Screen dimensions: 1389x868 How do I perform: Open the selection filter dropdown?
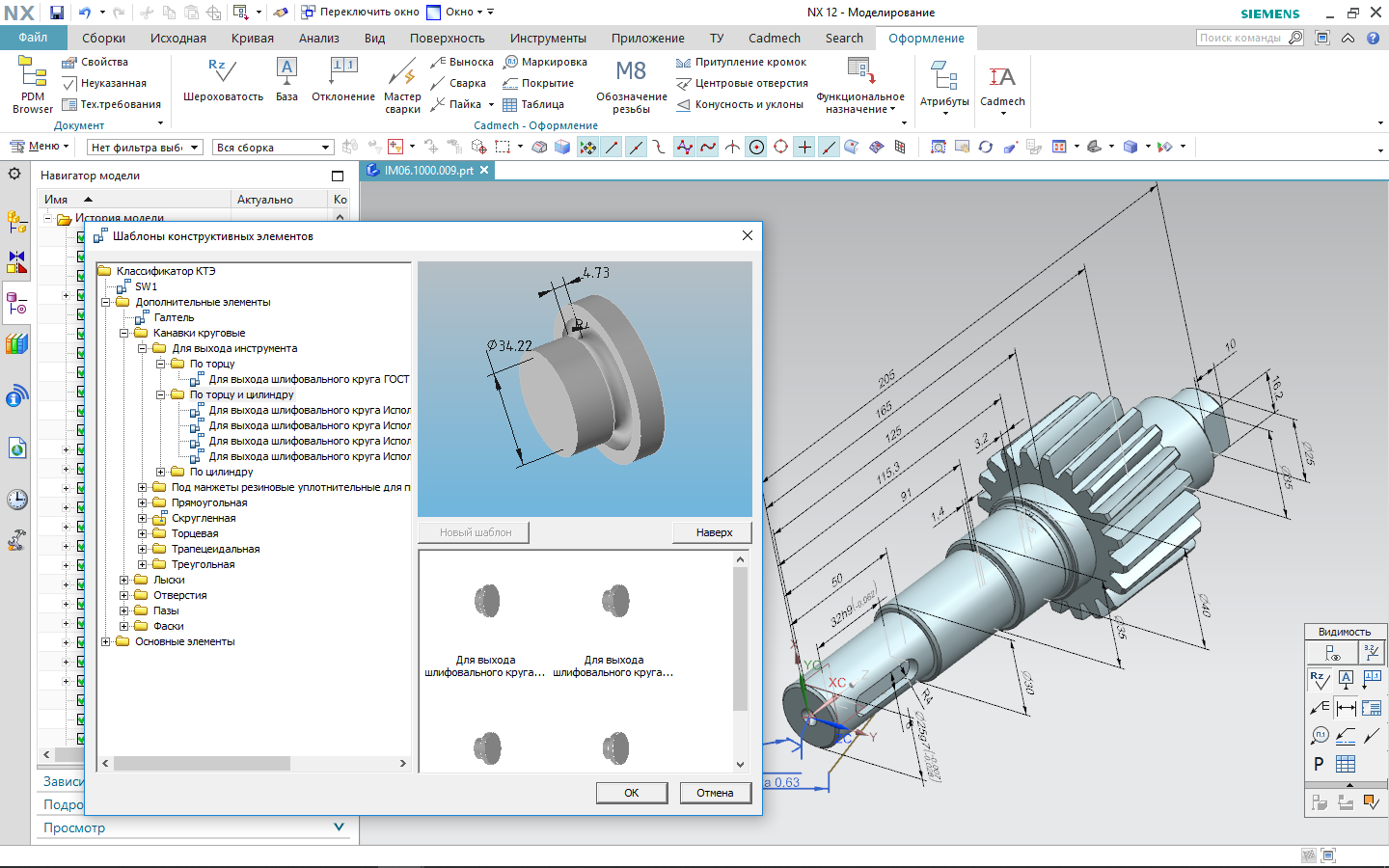point(145,148)
